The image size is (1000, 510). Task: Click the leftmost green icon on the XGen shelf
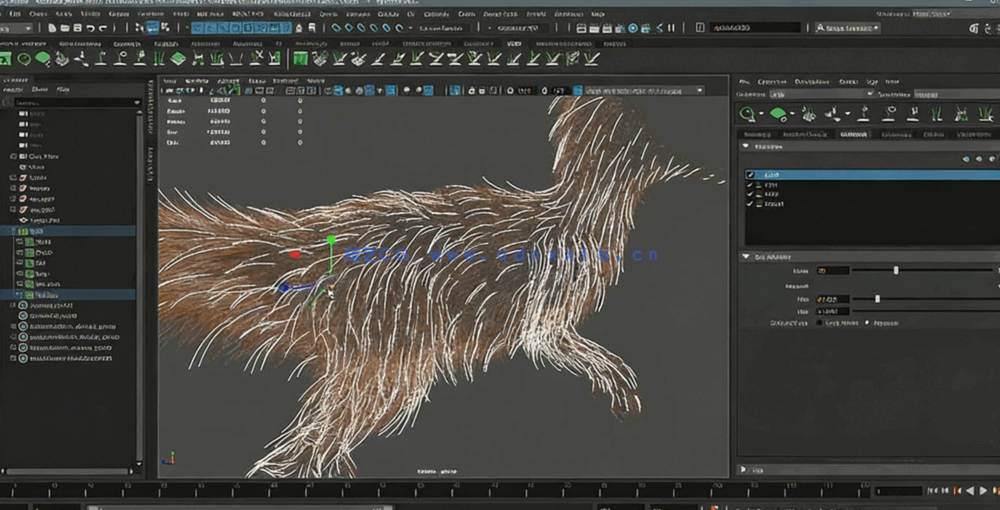[x=8, y=59]
